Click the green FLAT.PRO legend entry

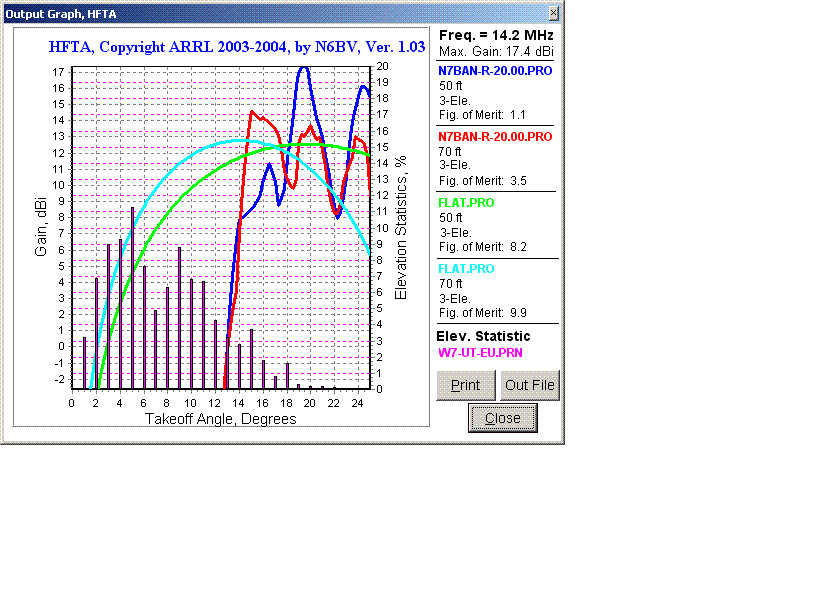(466, 203)
